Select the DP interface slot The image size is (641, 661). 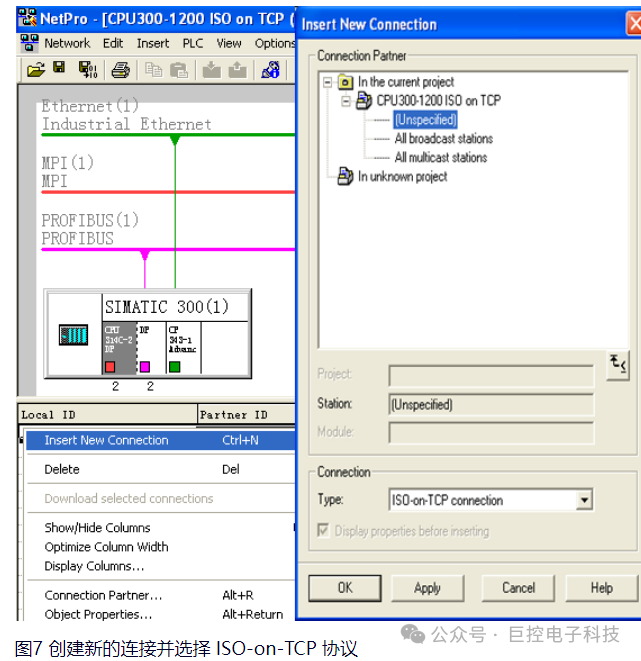coord(151,348)
